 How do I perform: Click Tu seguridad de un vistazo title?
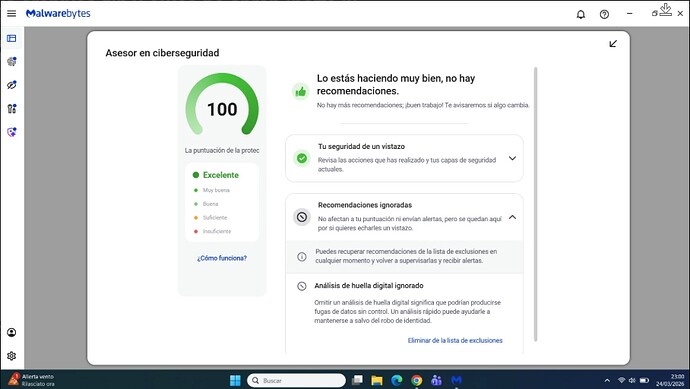click(361, 147)
